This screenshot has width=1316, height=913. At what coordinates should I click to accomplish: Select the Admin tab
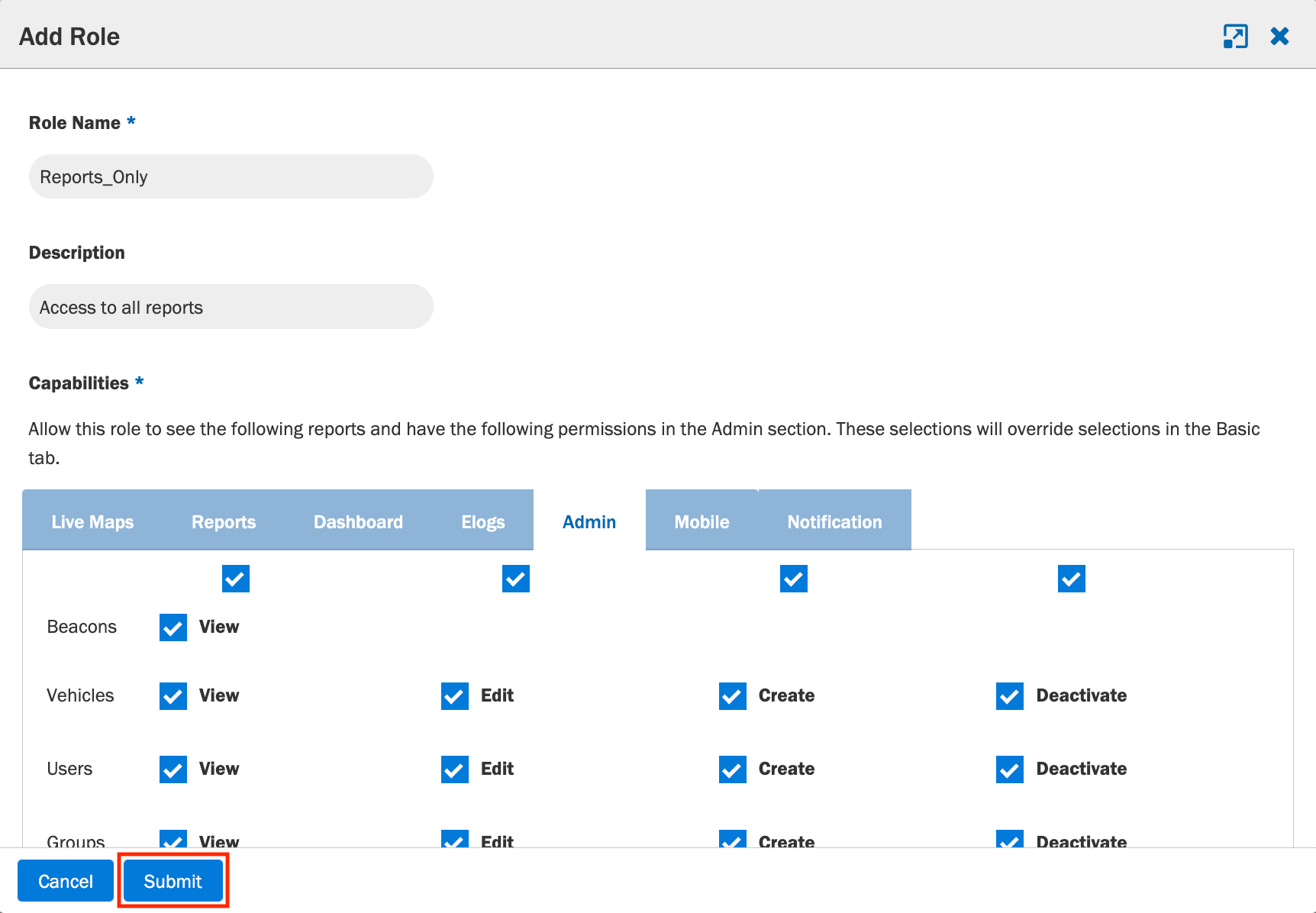[589, 521]
